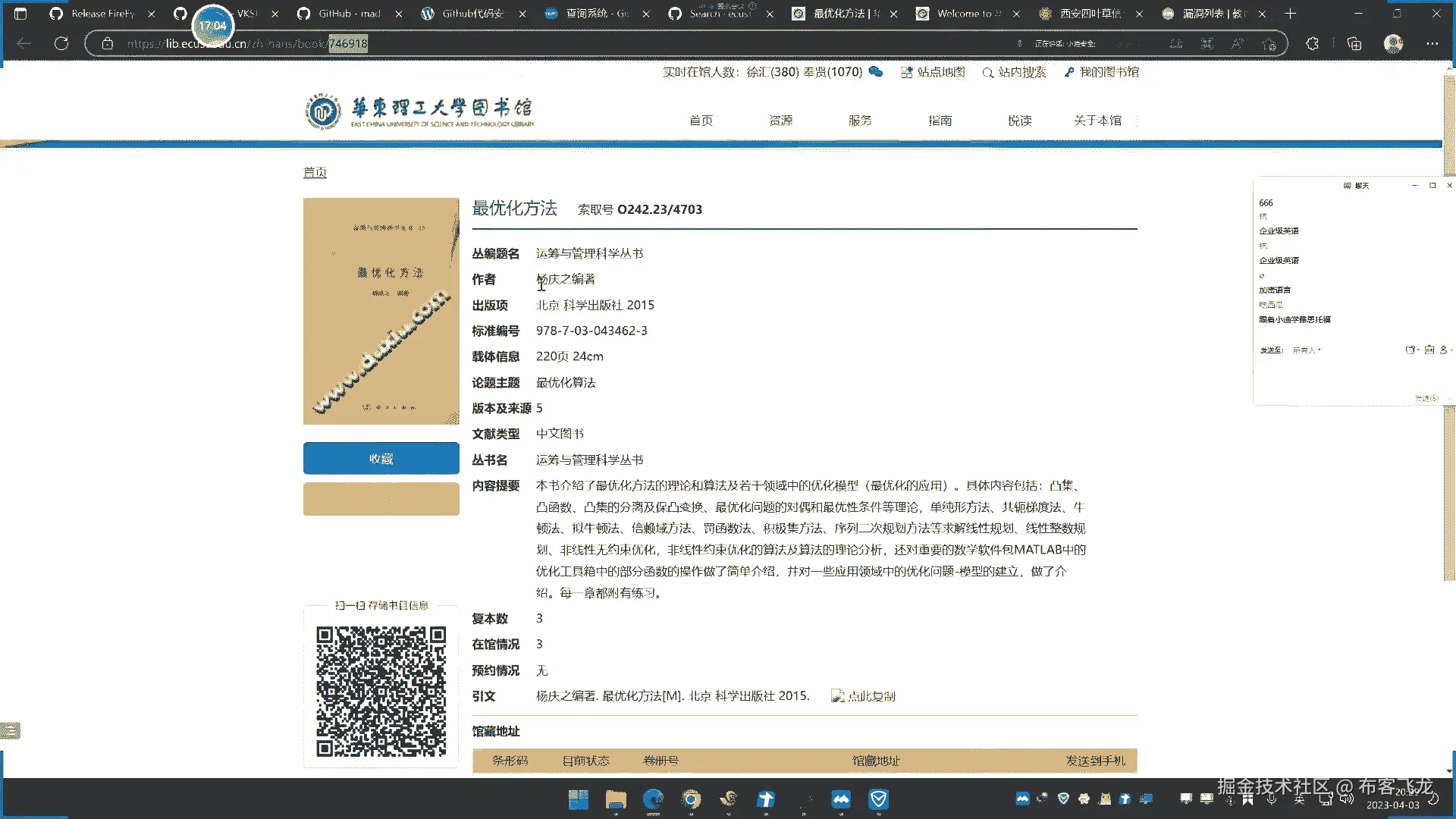Open the screenshot icon in chat panel

[1429, 350]
